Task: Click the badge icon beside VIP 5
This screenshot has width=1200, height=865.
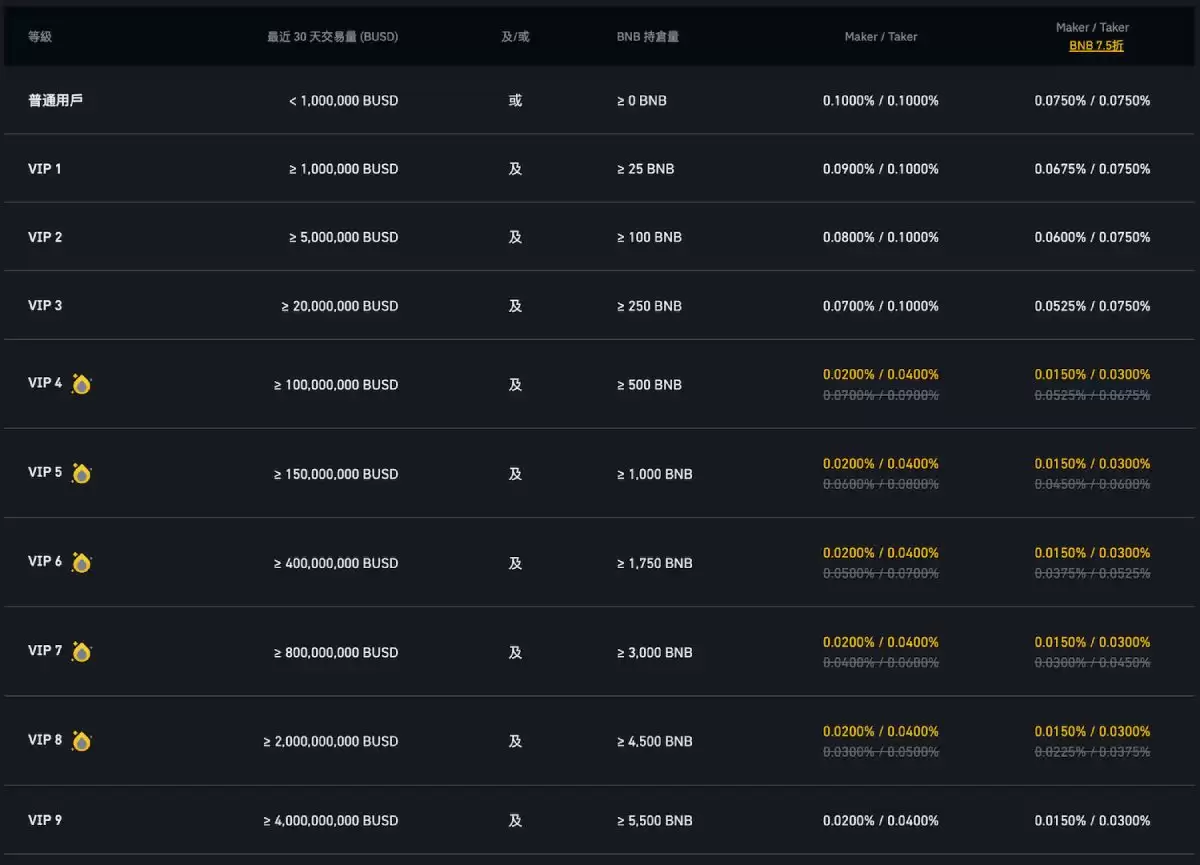Action: (x=81, y=473)
